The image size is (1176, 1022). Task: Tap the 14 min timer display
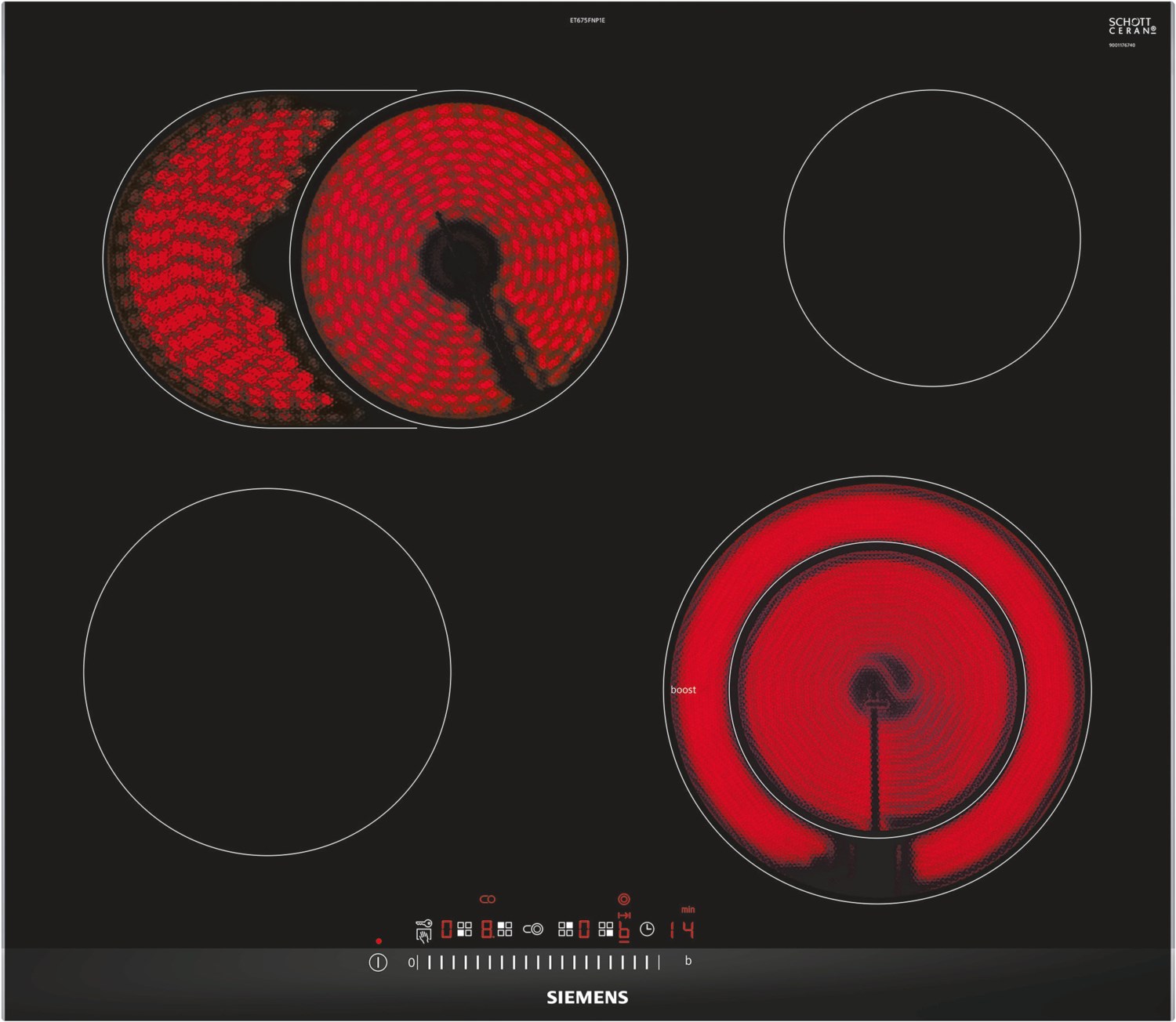681,930
